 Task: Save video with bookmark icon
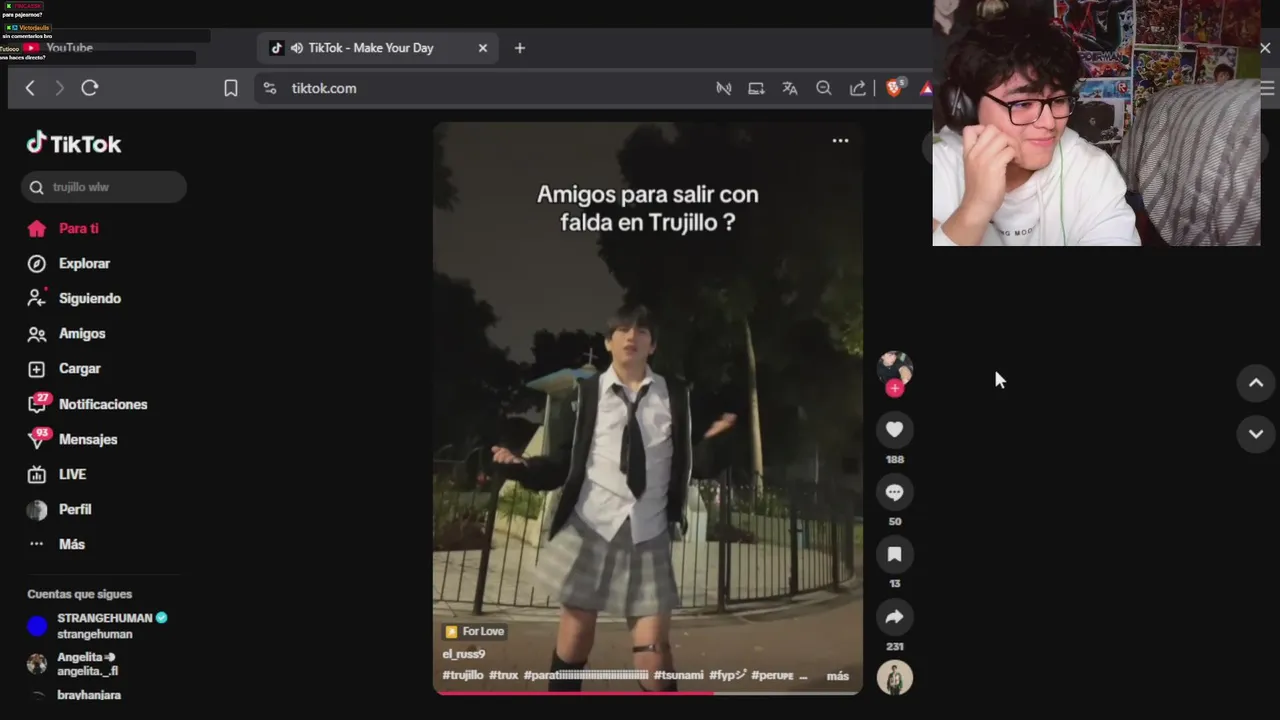pos(895,554)
